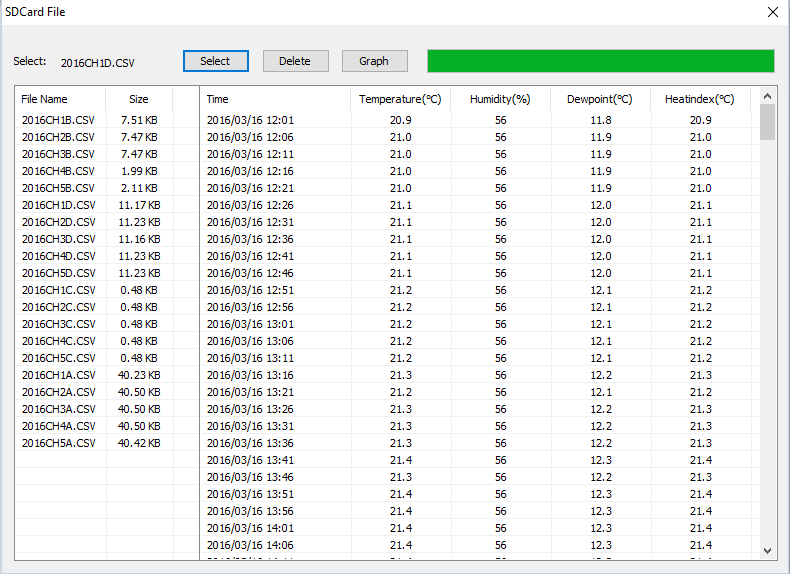Sort by File Name column header
790x574 pixels.
click(x=45, y=99)
